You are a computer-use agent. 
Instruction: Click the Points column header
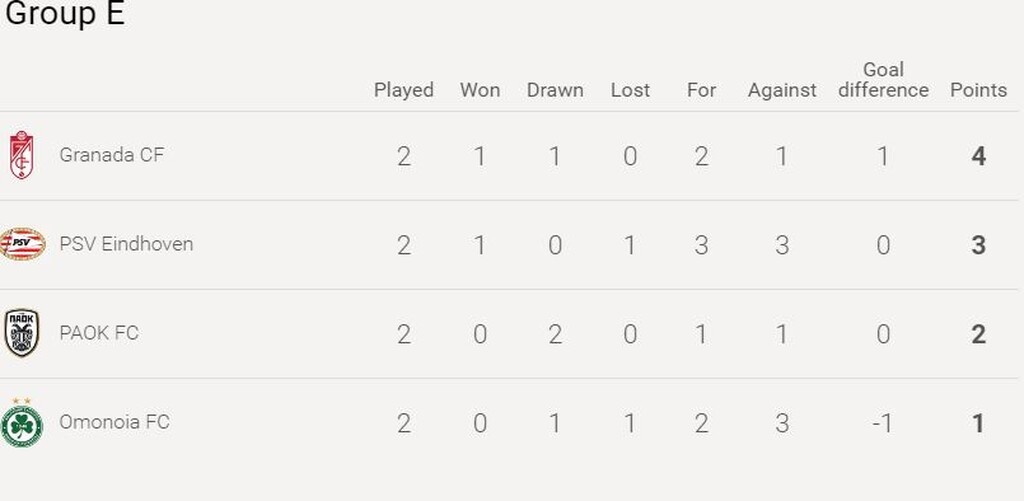click(x=978, y=90)
